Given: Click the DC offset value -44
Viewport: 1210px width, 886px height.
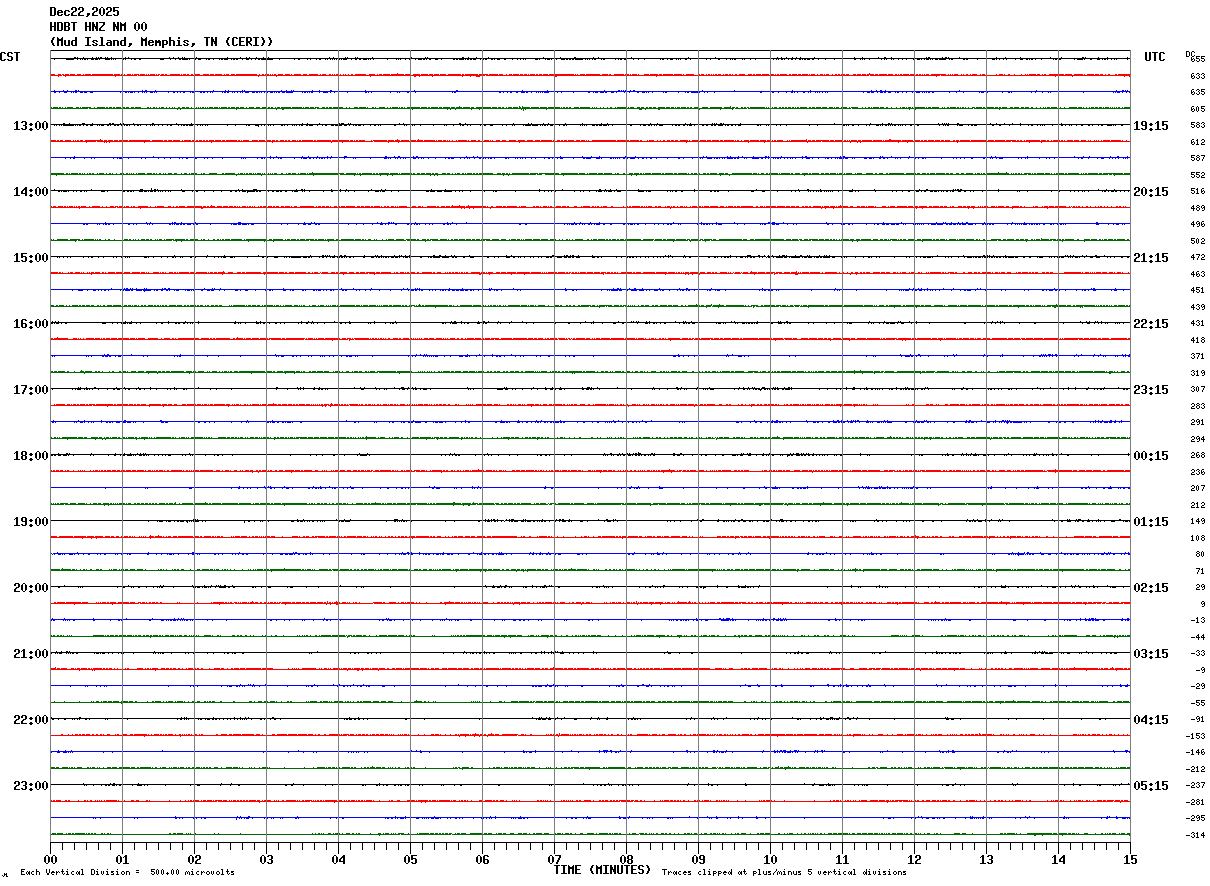Looking at the screenshot, I should (1198, 638).
